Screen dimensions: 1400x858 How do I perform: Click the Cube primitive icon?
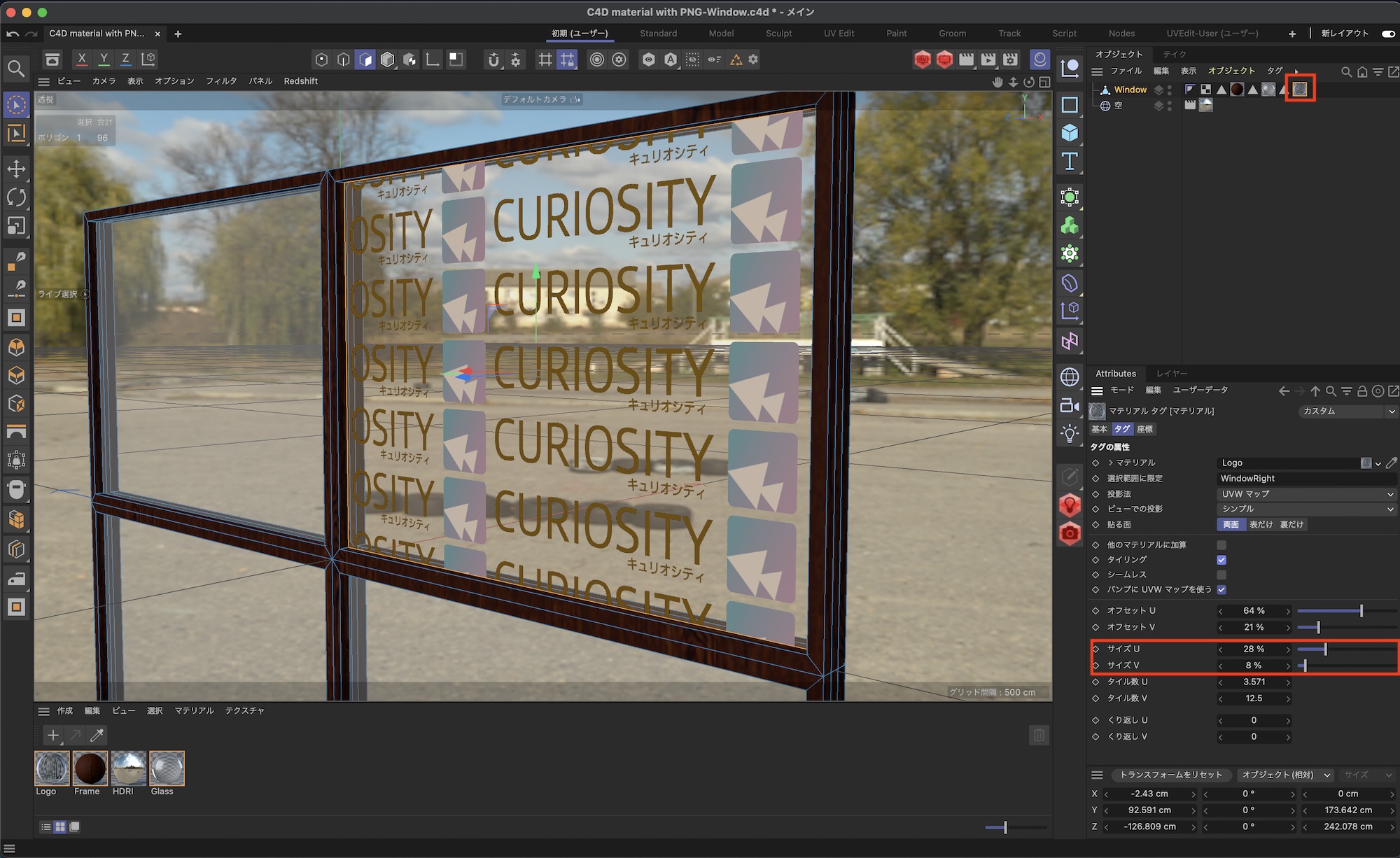tap(1070, 133)
